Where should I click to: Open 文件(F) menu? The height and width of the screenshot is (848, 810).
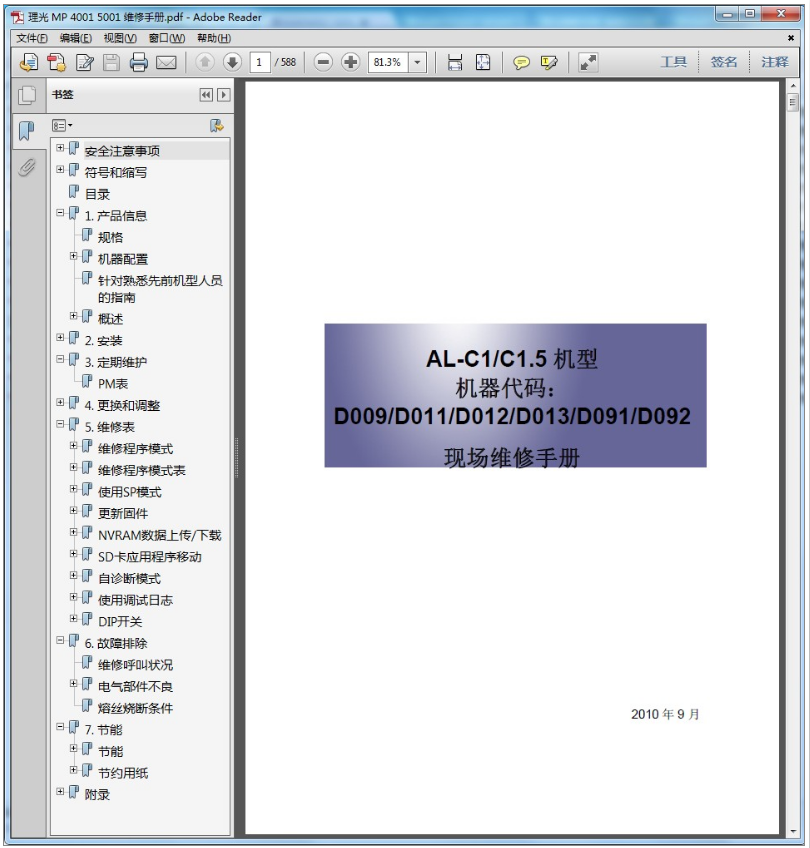[x=32, y=38]
